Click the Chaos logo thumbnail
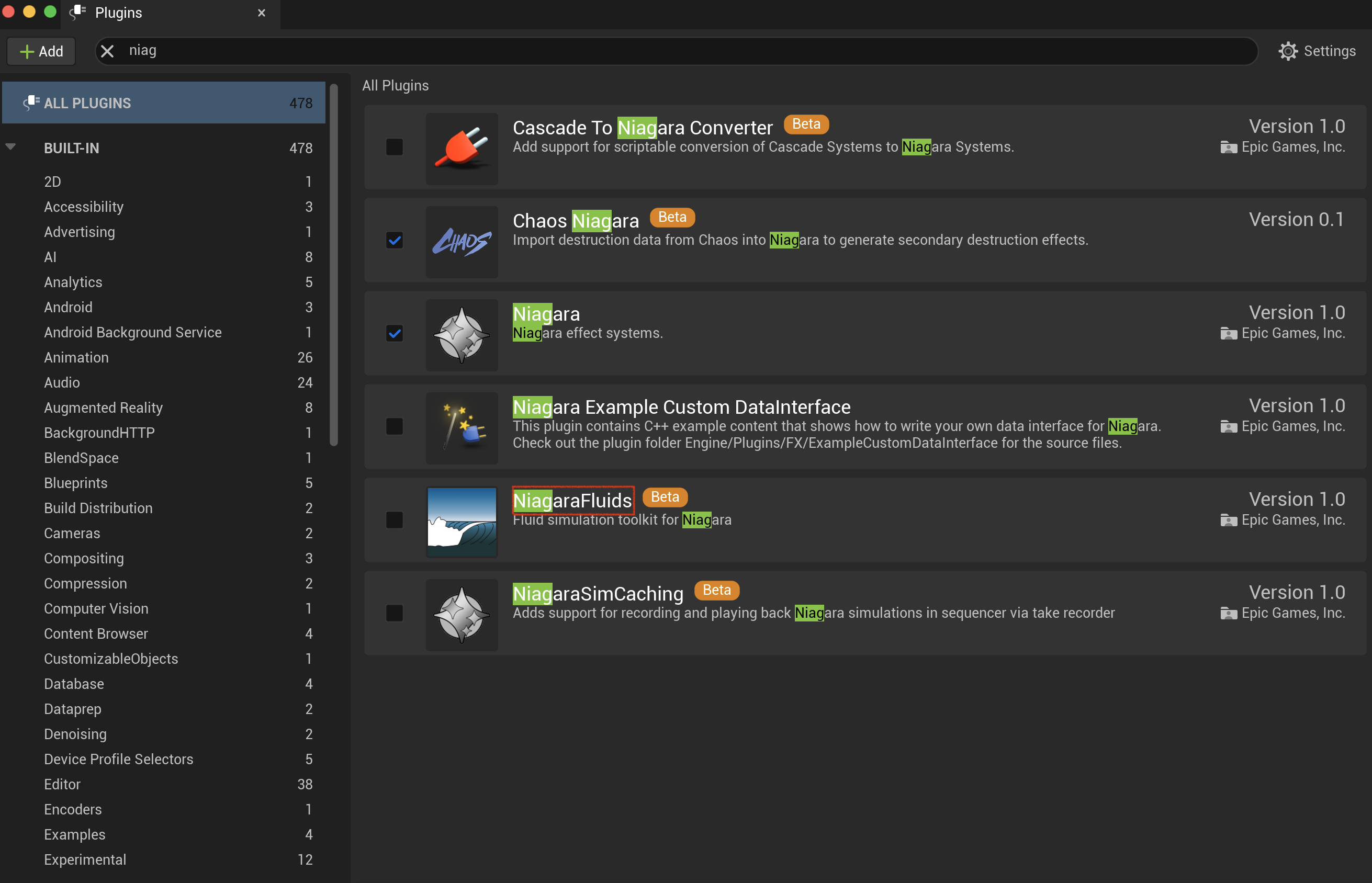The width and height of the screenshot is (1372, 883). pyautogui.click(x=462, y=242)
